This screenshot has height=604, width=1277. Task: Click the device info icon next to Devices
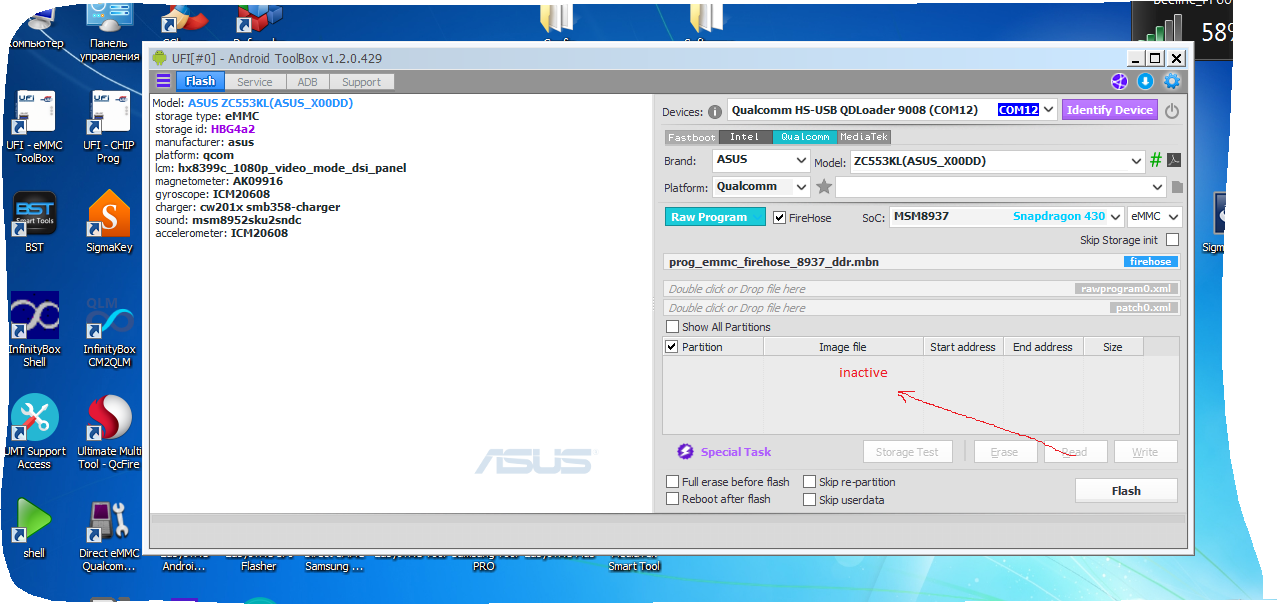715,111
